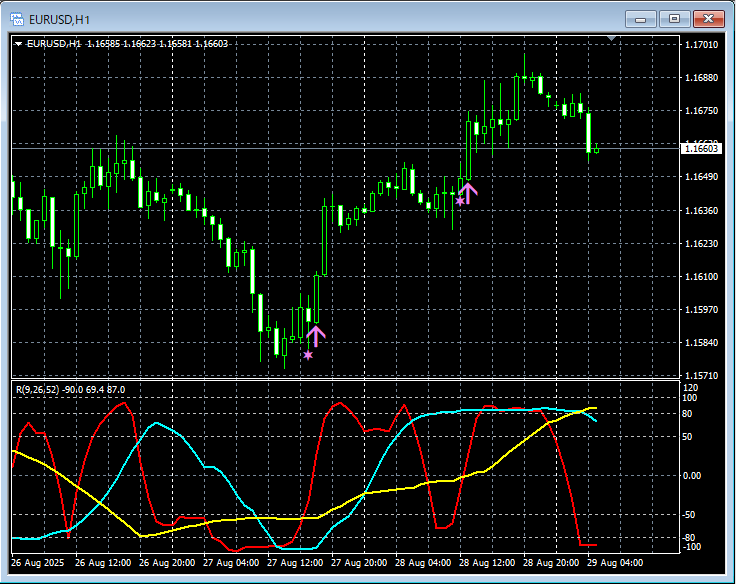Click the chart window icon in title bar
This screenshot has width=737, height=584.
[x=17, y=19]
